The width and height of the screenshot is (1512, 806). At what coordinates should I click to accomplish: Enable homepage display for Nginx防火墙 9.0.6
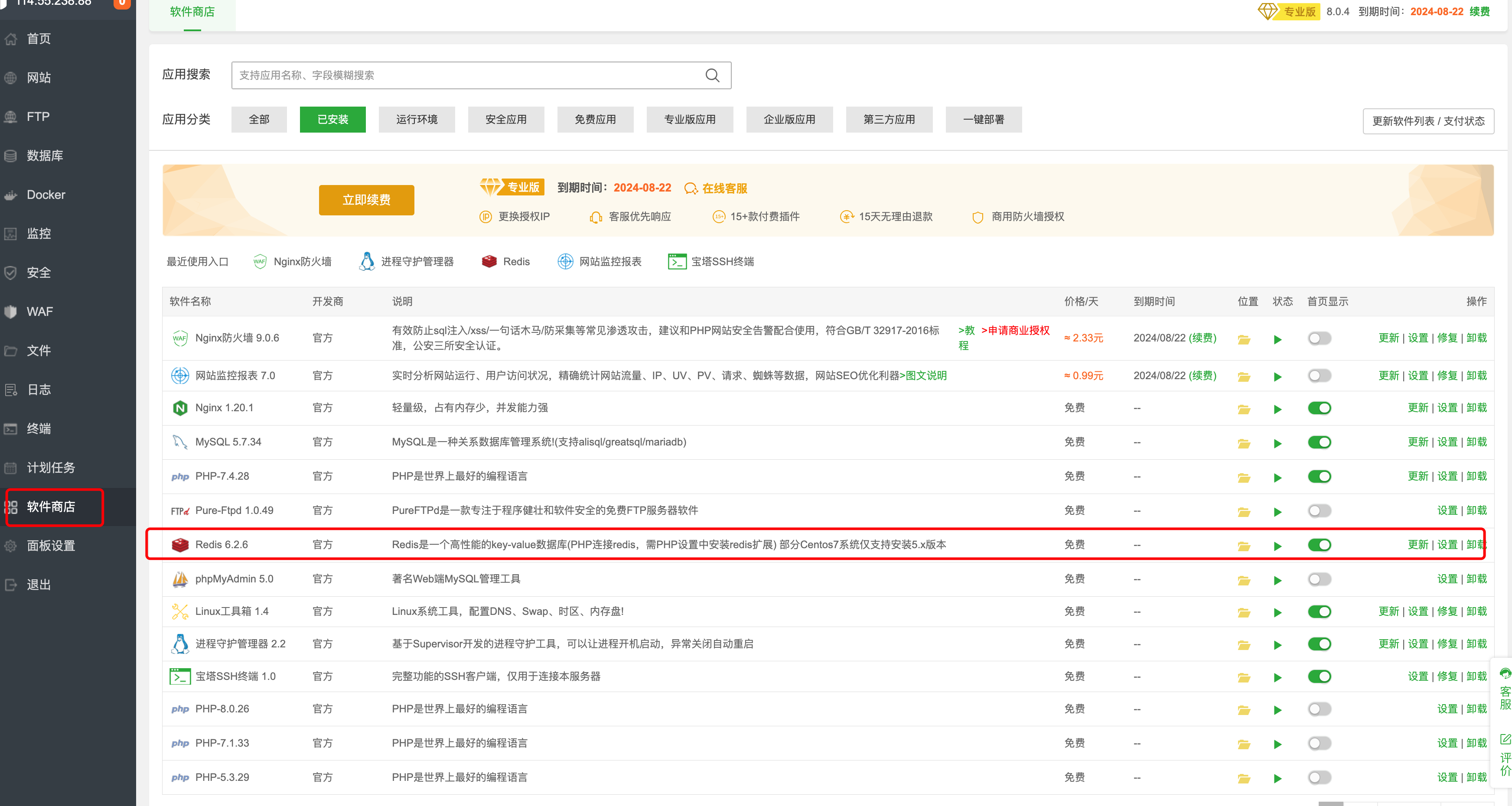pos(1319,338)
